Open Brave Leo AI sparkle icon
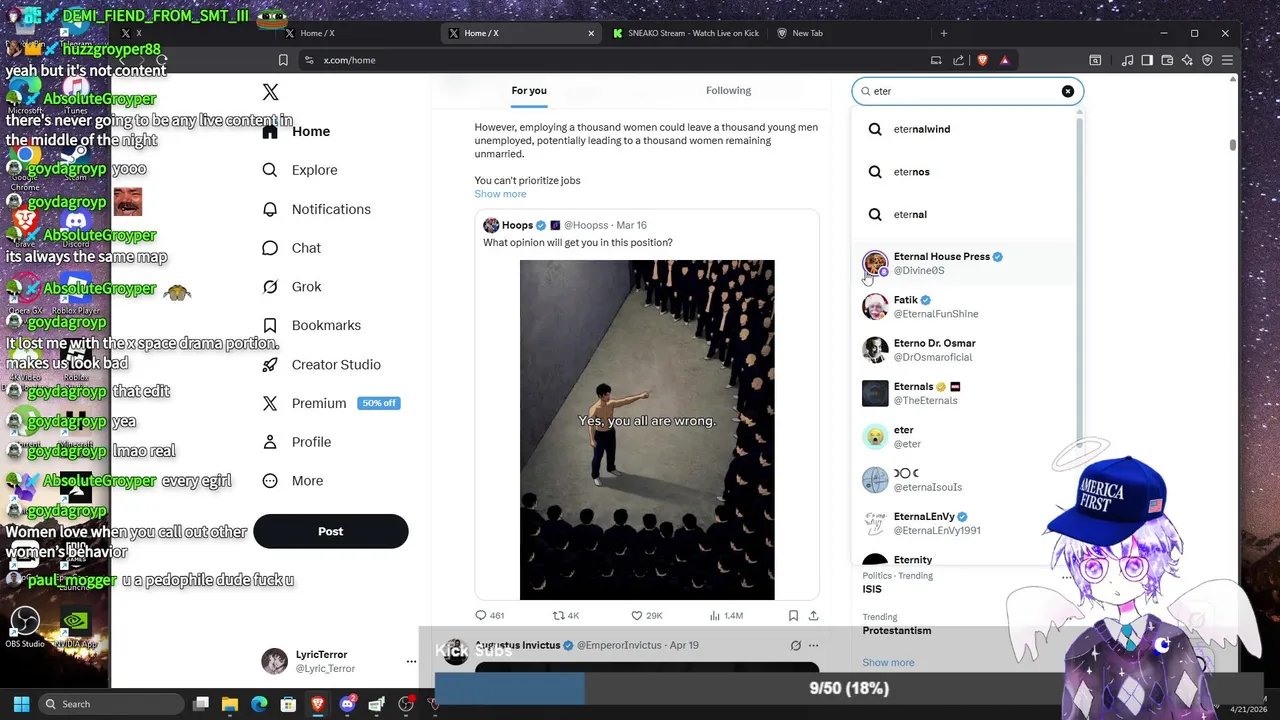This screenshot has width=1280, height=720. (x=1187, y=60)
